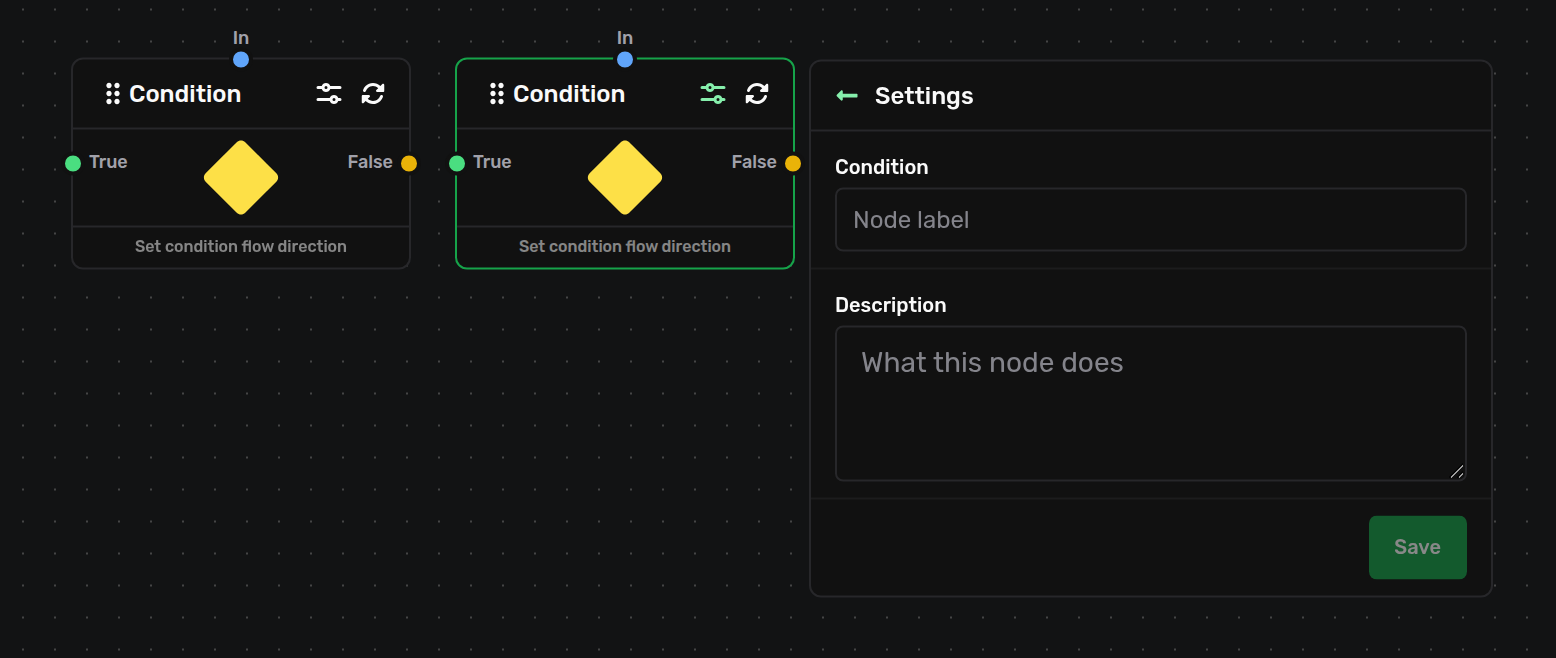Click orange False port on left Condition node

pos(409,163)
